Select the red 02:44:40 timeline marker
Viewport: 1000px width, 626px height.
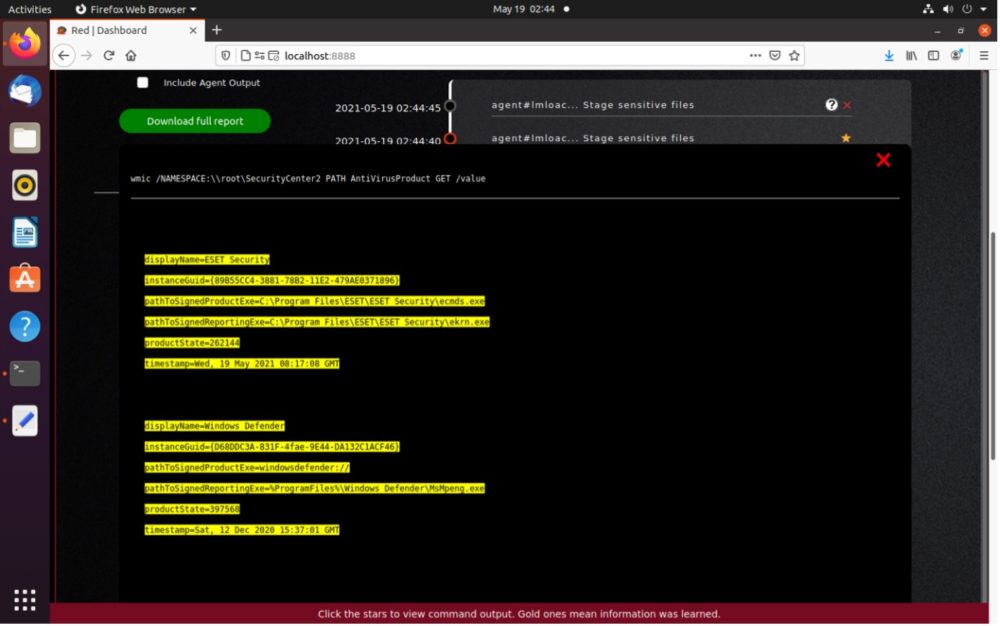(450, 138)
